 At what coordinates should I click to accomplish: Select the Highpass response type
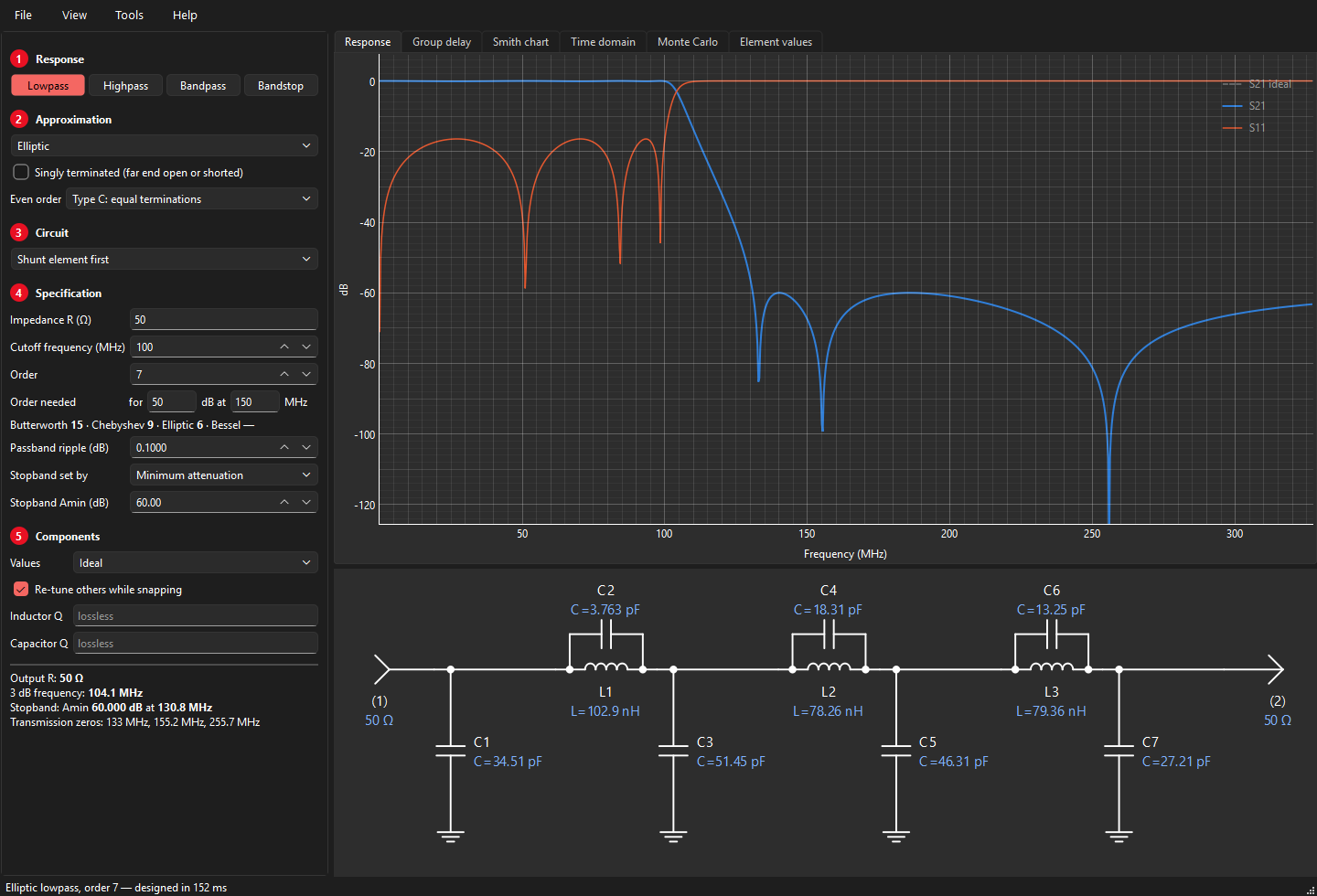pyautogui.click(x=125, y=85)
